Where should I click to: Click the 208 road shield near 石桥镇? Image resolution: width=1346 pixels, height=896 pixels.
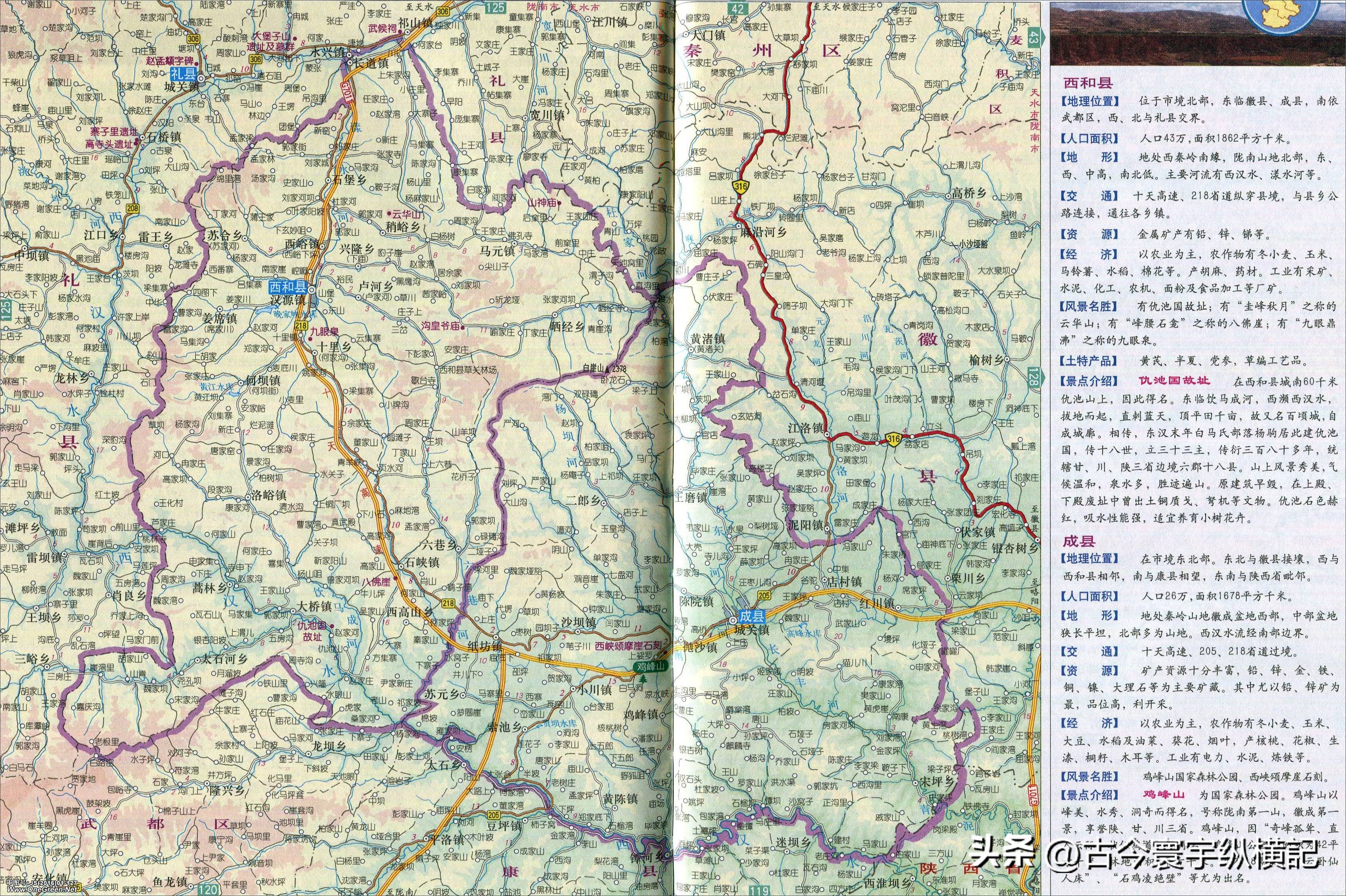(x=133, y=208)
